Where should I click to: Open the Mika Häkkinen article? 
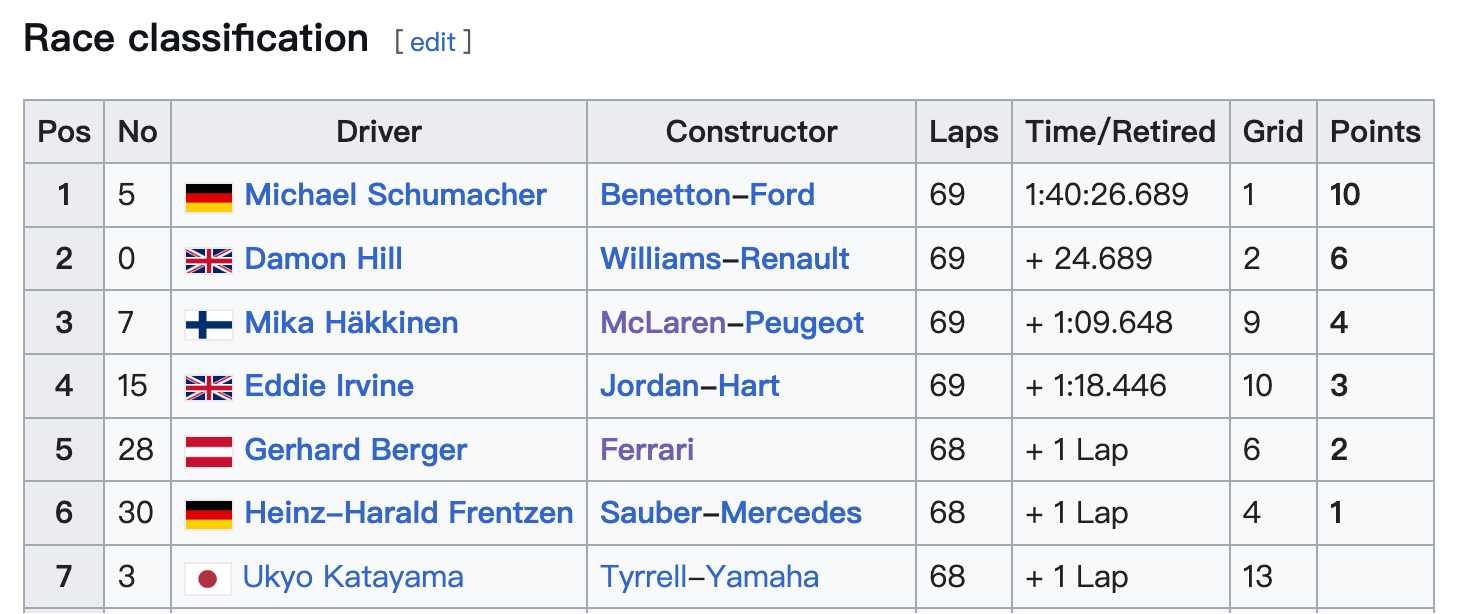[x=352, y=323]
